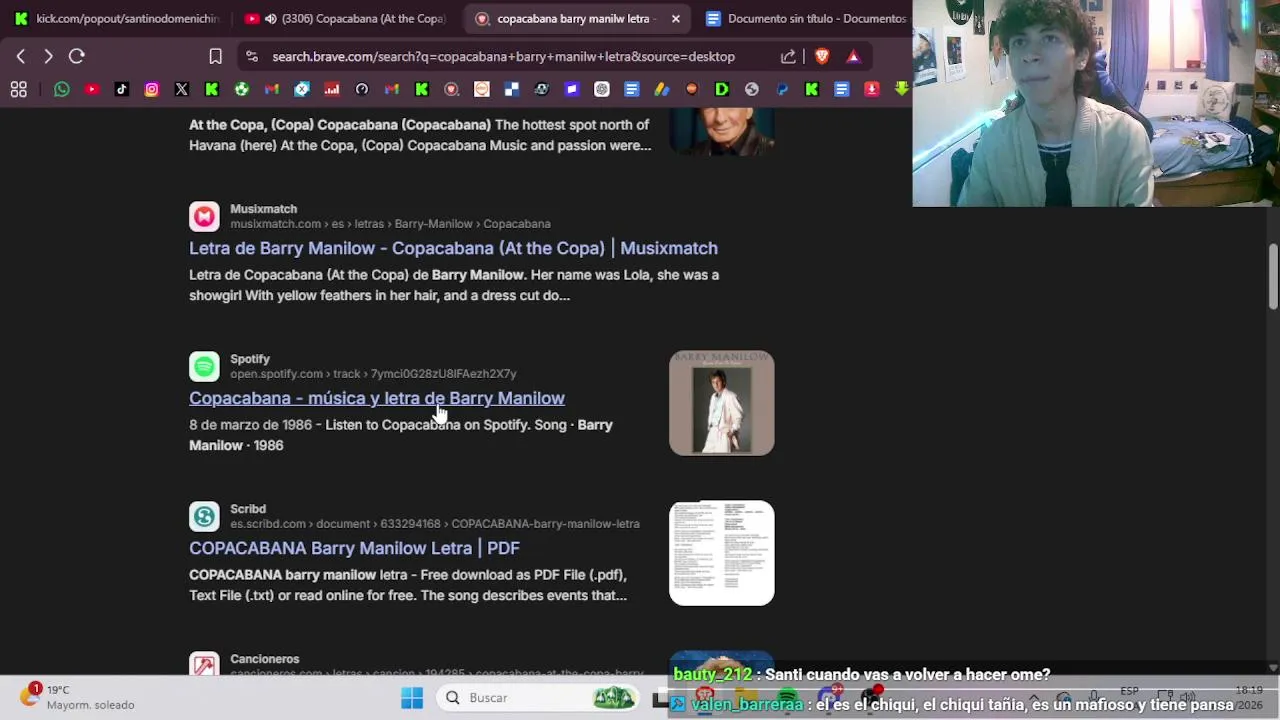Click the webcam overlay video
The height and width of the screenshot is (720, 1280).
point(1096,103)
